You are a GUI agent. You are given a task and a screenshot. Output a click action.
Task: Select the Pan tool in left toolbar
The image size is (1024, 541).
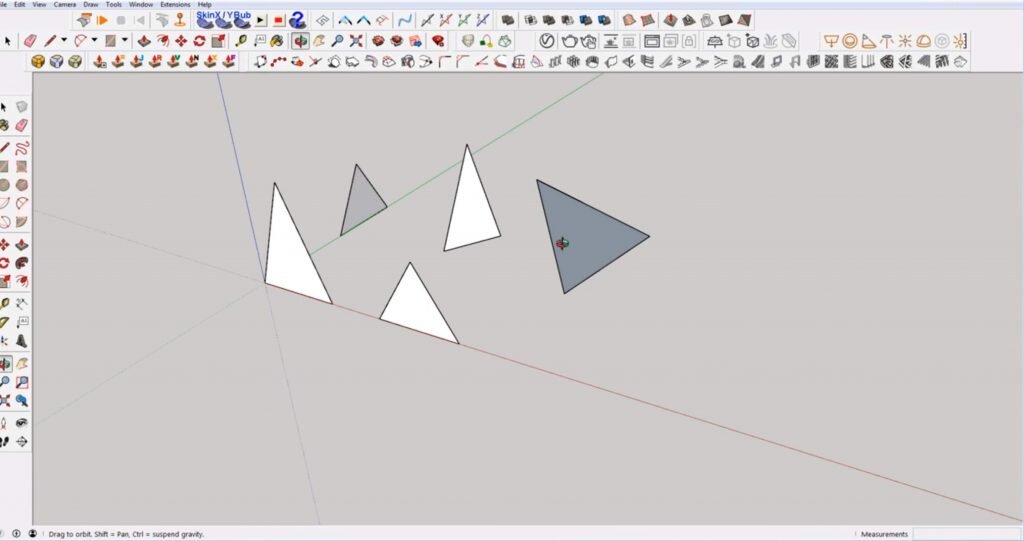pyautogui.click(x=22, y=363)
